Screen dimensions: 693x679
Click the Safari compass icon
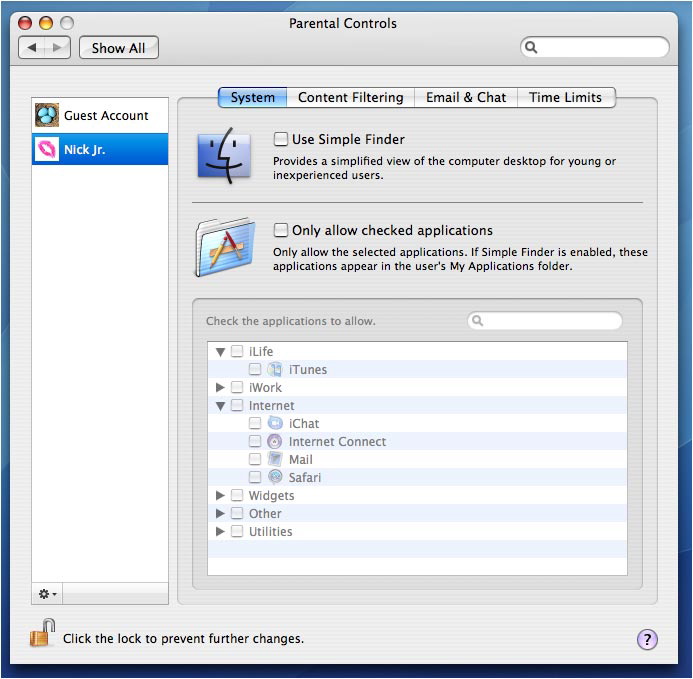point(274,477)
